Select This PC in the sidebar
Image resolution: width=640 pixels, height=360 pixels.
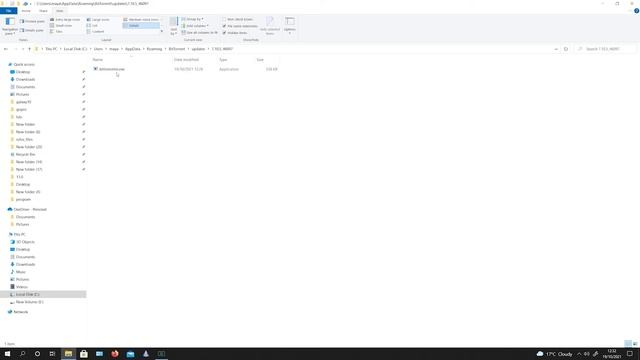(x=19, y=234)
